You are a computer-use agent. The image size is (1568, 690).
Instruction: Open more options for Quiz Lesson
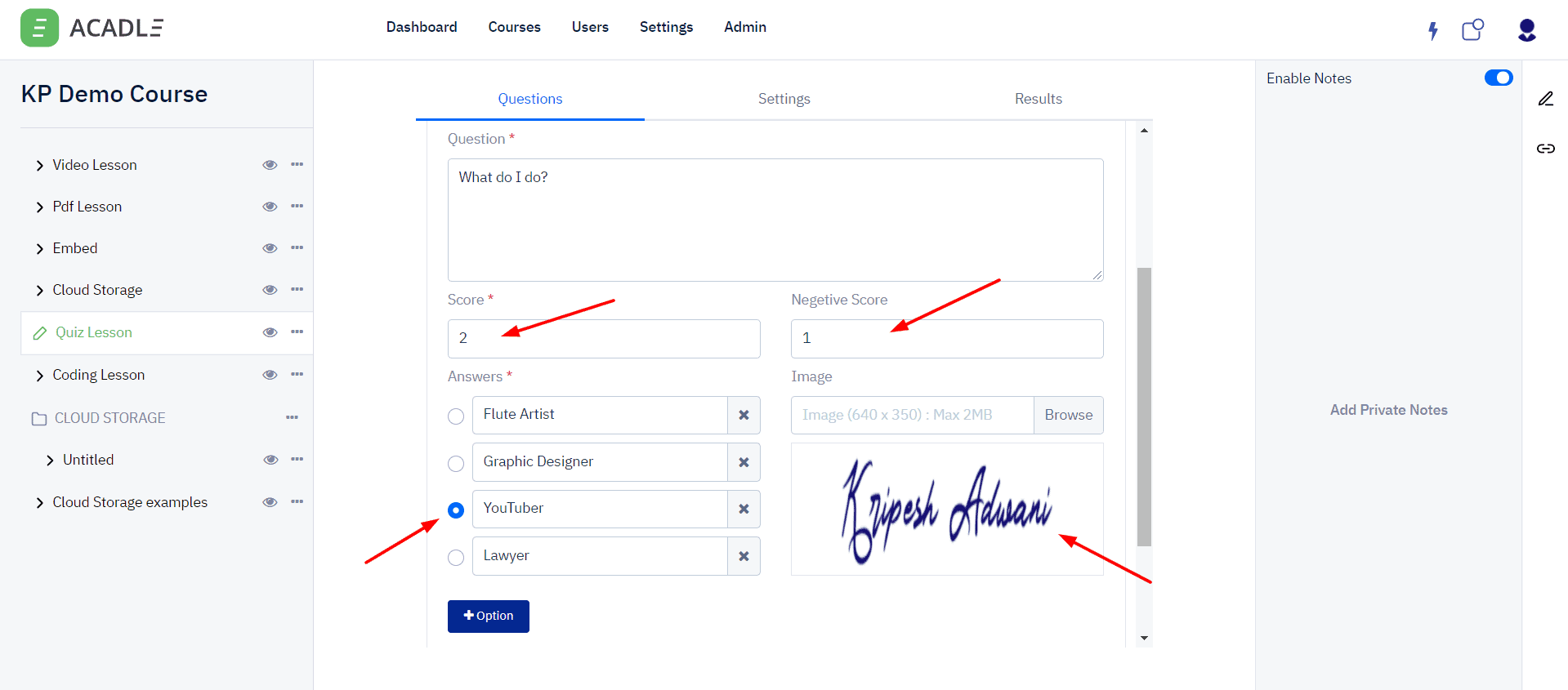[297, 332]
